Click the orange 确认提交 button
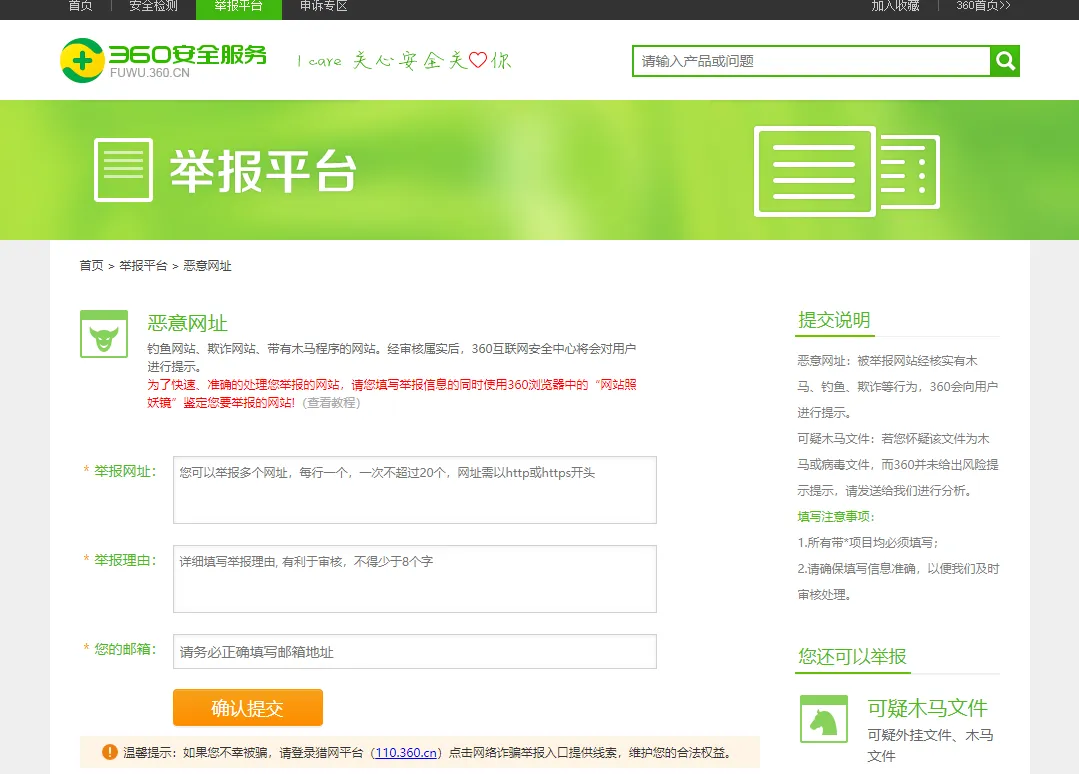Viewport: 1079px width, 774px height. (x=248, y=707)
